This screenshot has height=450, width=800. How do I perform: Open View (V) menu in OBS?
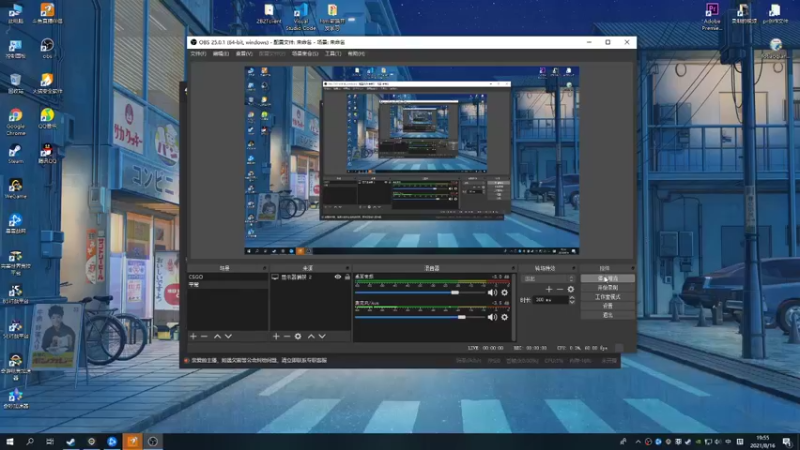(x=244, y=54)
